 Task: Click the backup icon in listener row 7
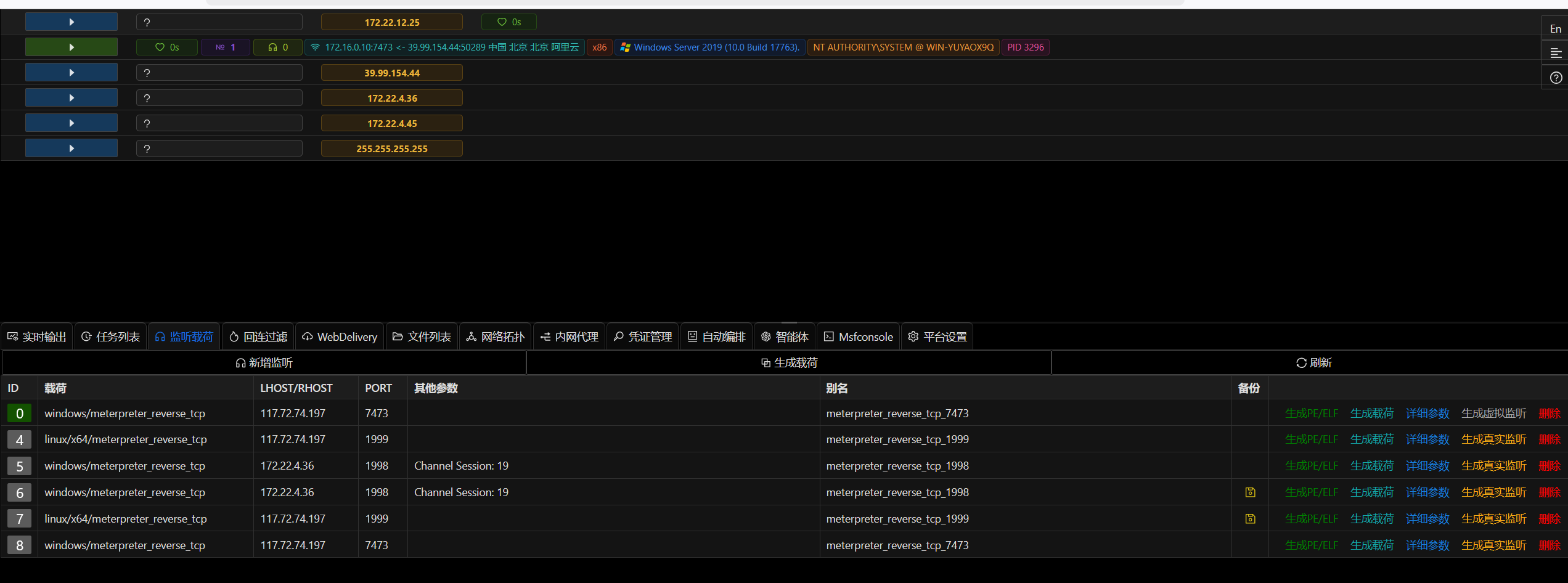tap(1250, 519)
